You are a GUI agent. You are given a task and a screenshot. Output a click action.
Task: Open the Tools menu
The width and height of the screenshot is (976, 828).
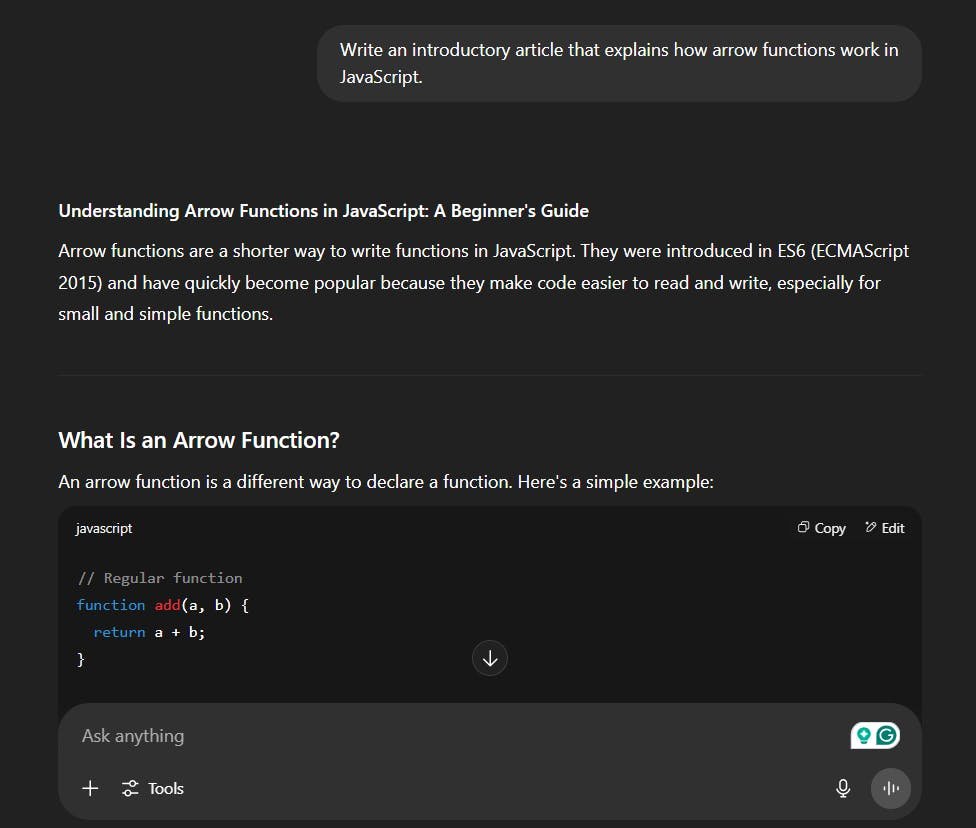pyautogui.click(x=153, y=788)
